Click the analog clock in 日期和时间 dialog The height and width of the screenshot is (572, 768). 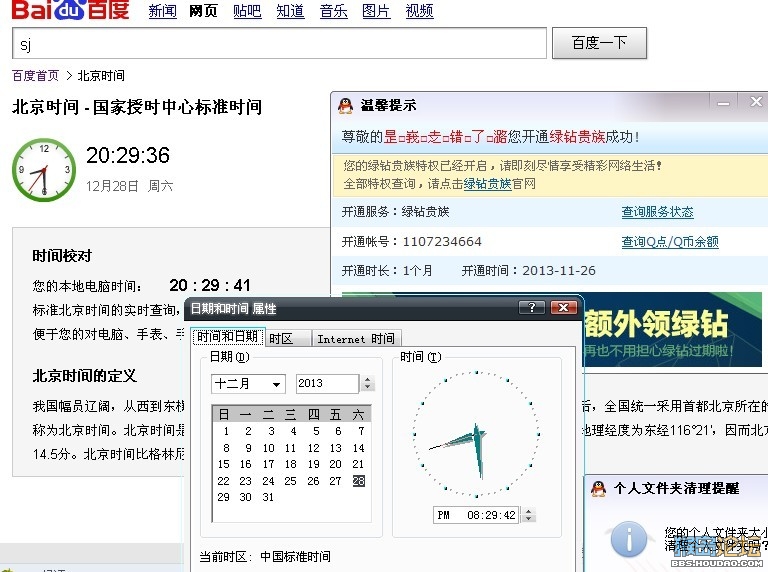pos(476,434)
